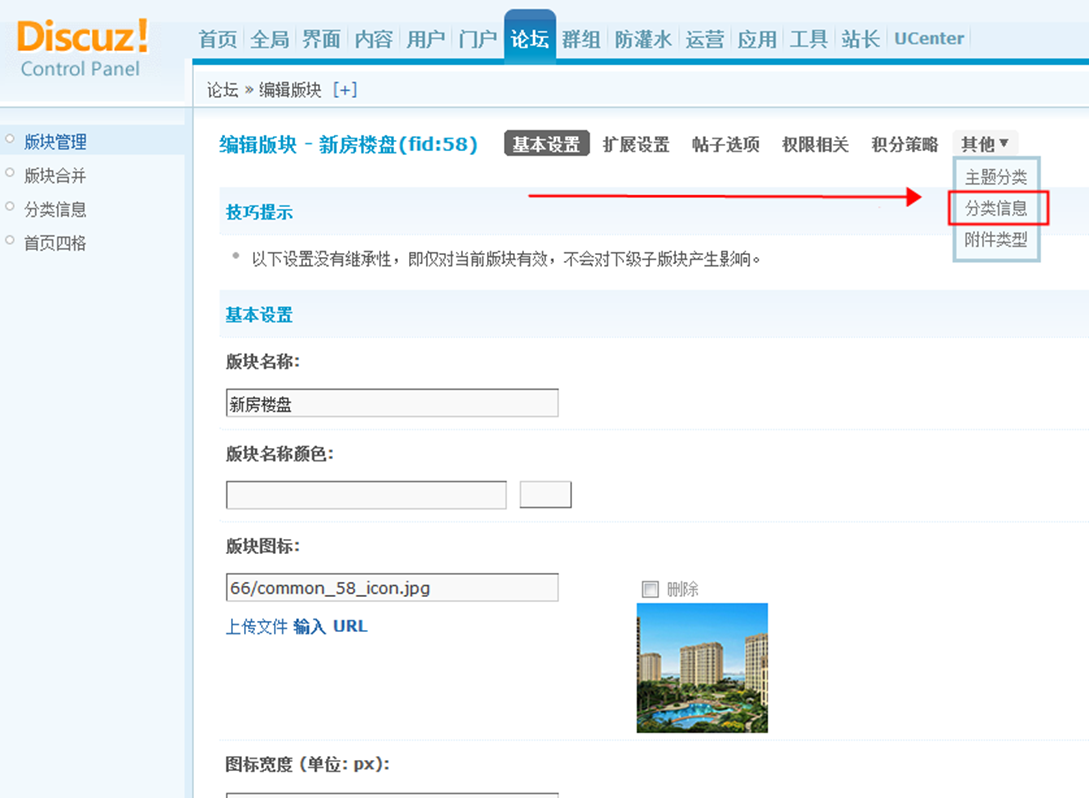Choose 主题分类 from the 其他 dropdown

pos(996,177)
